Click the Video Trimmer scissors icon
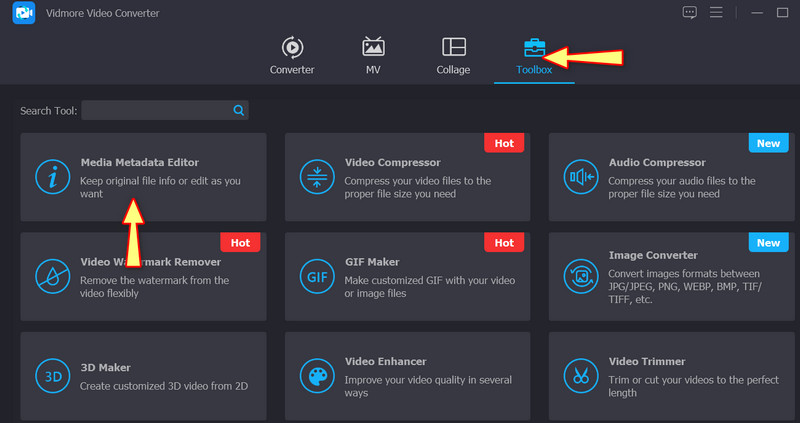Viewport: 800px width, 423px height. (x=581, y=376)
